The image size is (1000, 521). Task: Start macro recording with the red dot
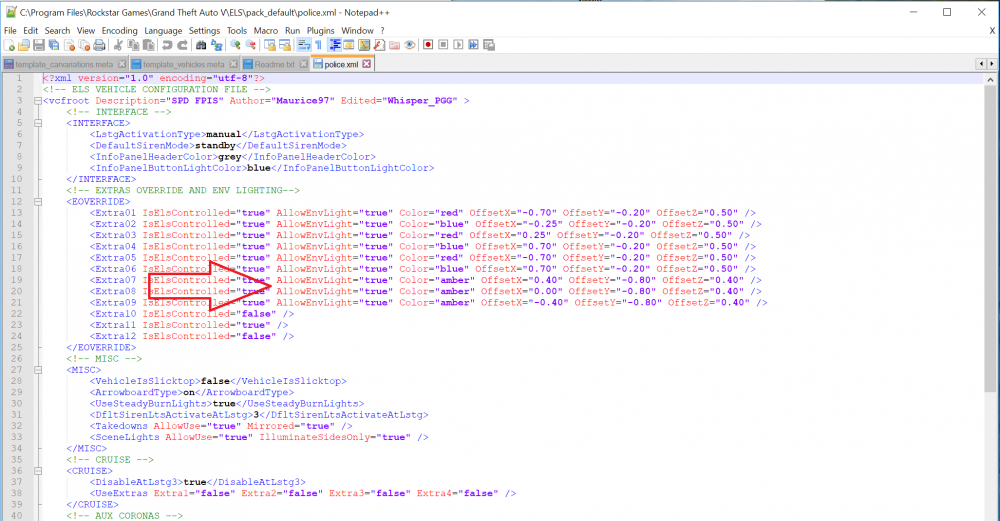[428, 45]
